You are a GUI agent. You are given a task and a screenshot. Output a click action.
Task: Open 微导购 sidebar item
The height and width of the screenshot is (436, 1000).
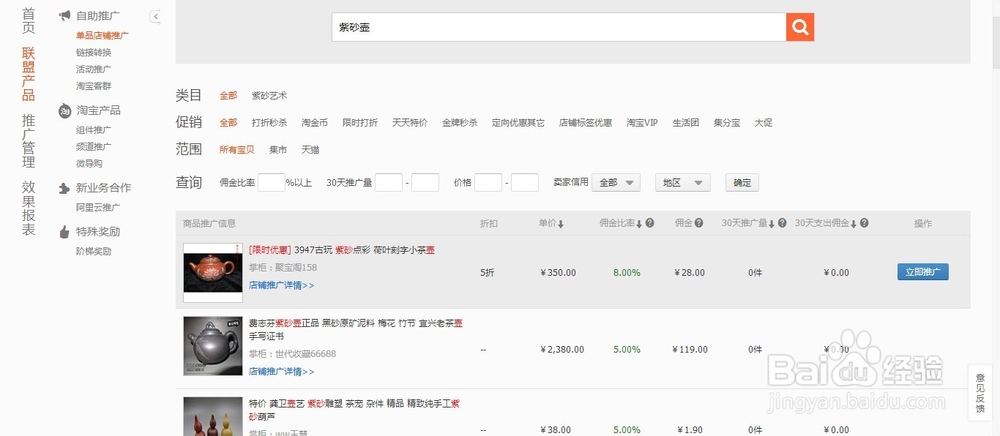[89, 163]
